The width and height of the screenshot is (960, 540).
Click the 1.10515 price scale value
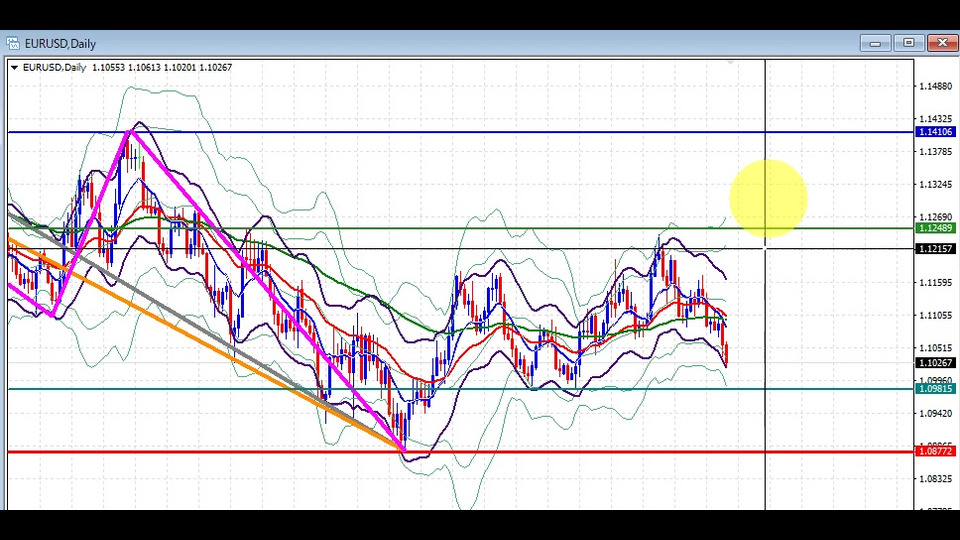click(x=936, y=348)
